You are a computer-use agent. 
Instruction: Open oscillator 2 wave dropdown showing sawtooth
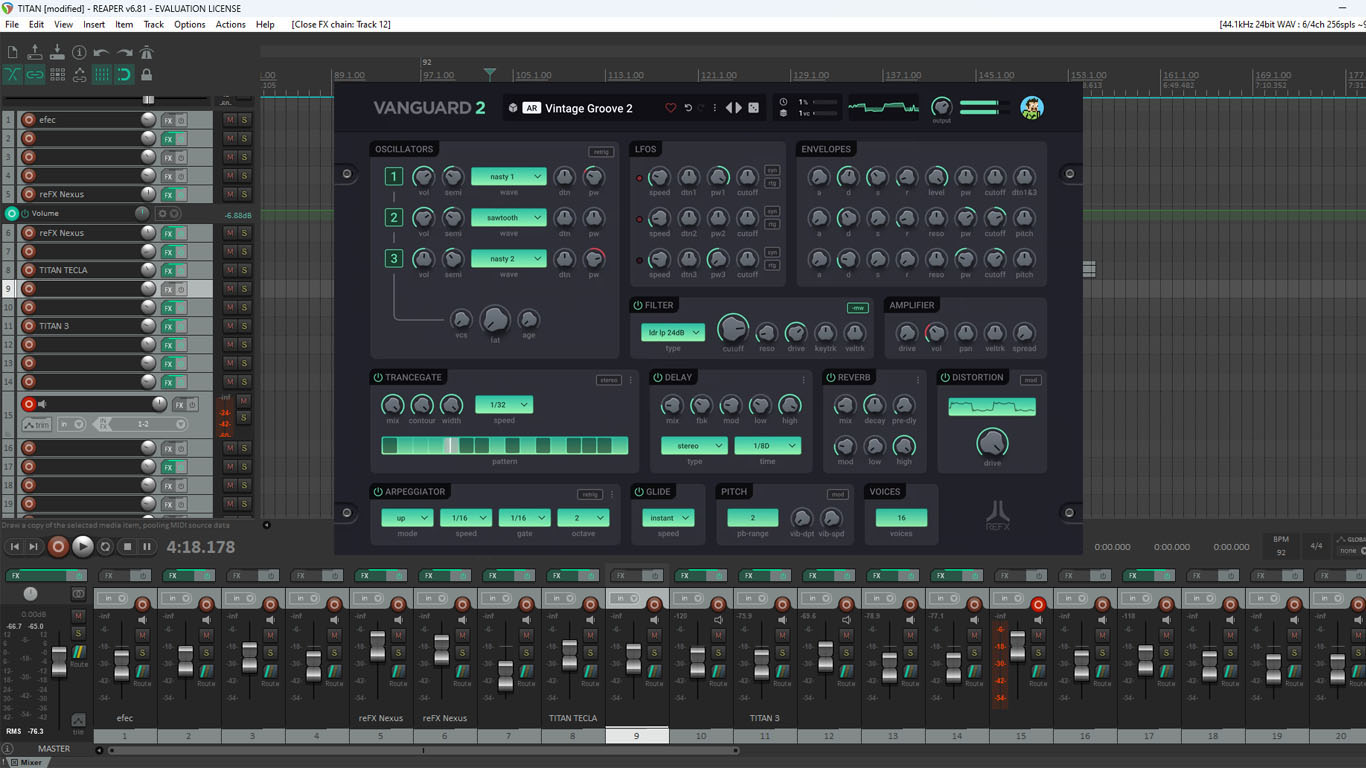(509, 218)
